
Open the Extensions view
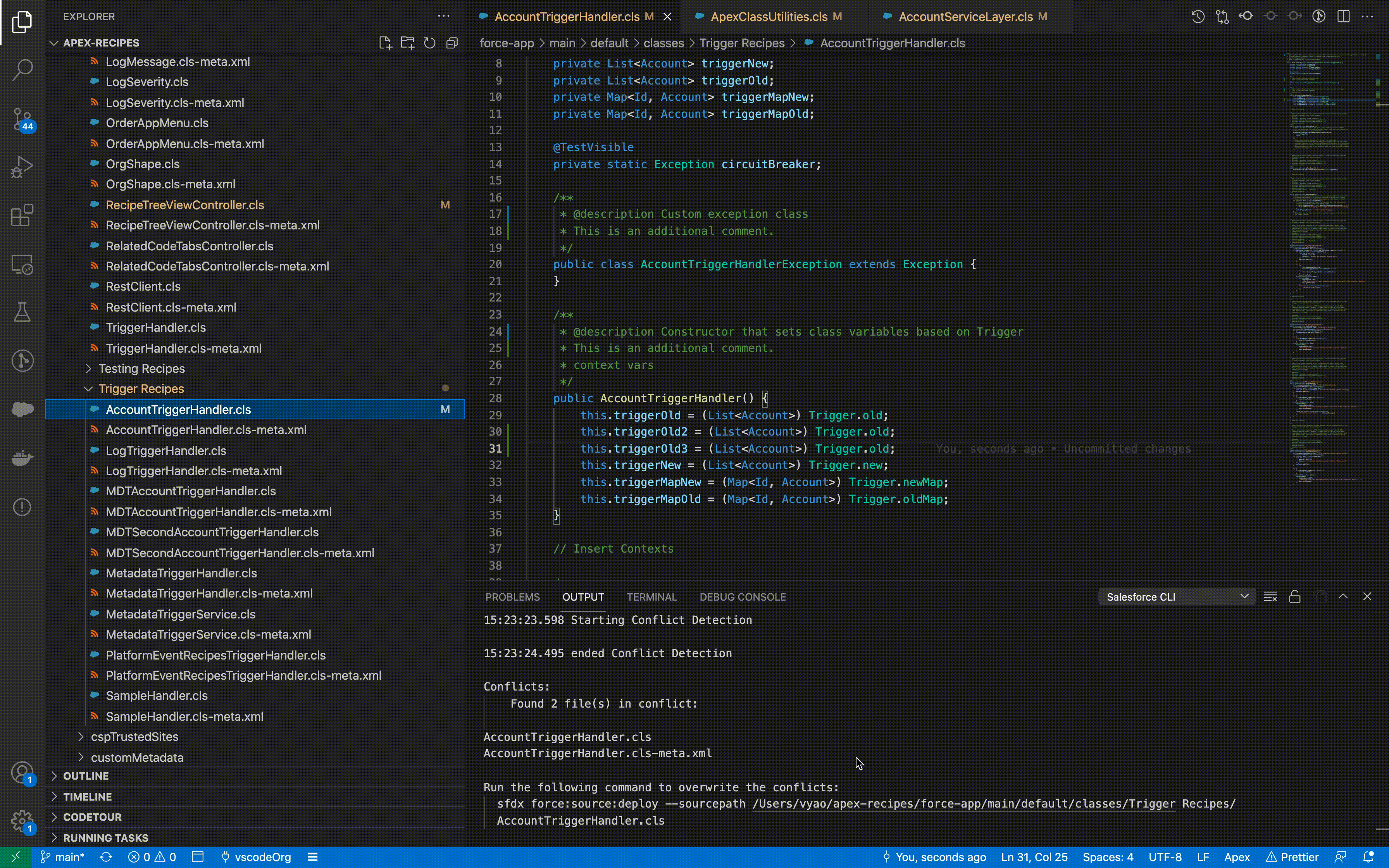click(x=22, y=216)
